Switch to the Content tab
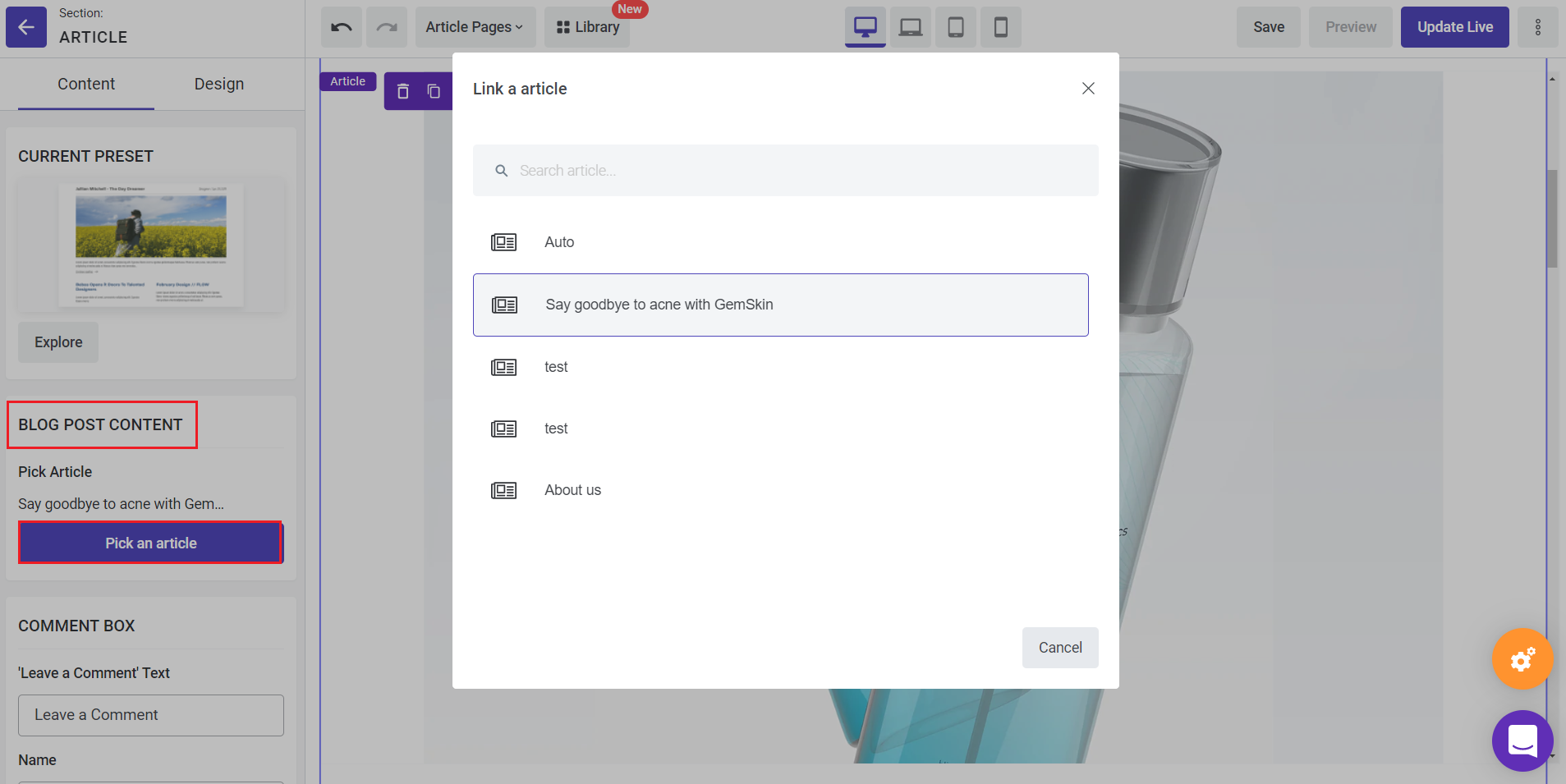1566x784 pixels. pos(86,84)
